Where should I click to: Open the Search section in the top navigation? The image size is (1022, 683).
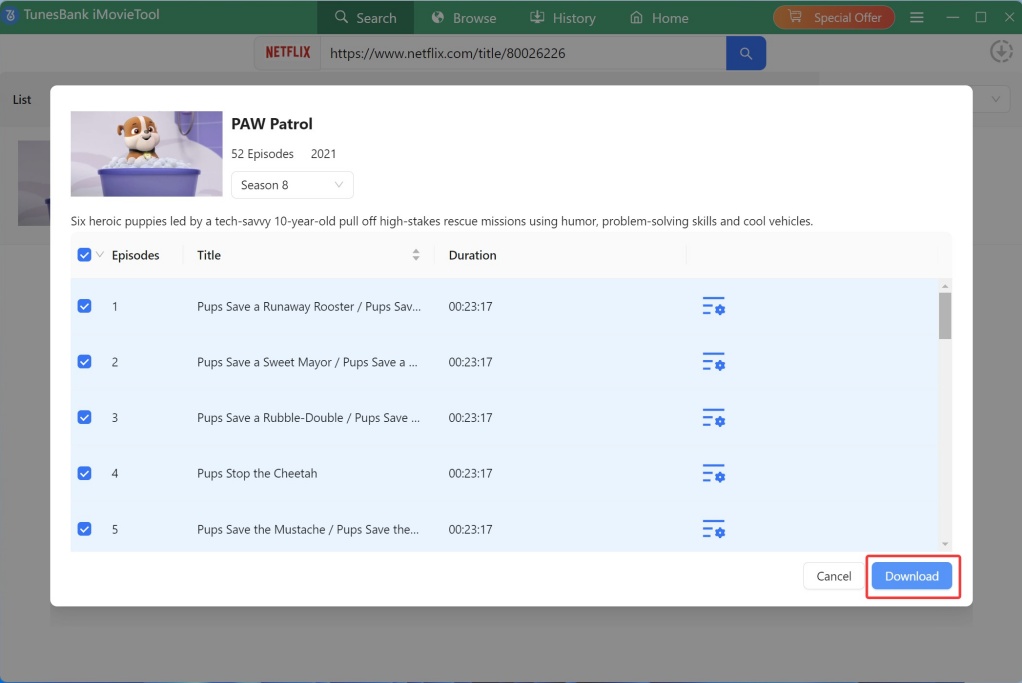366,17
